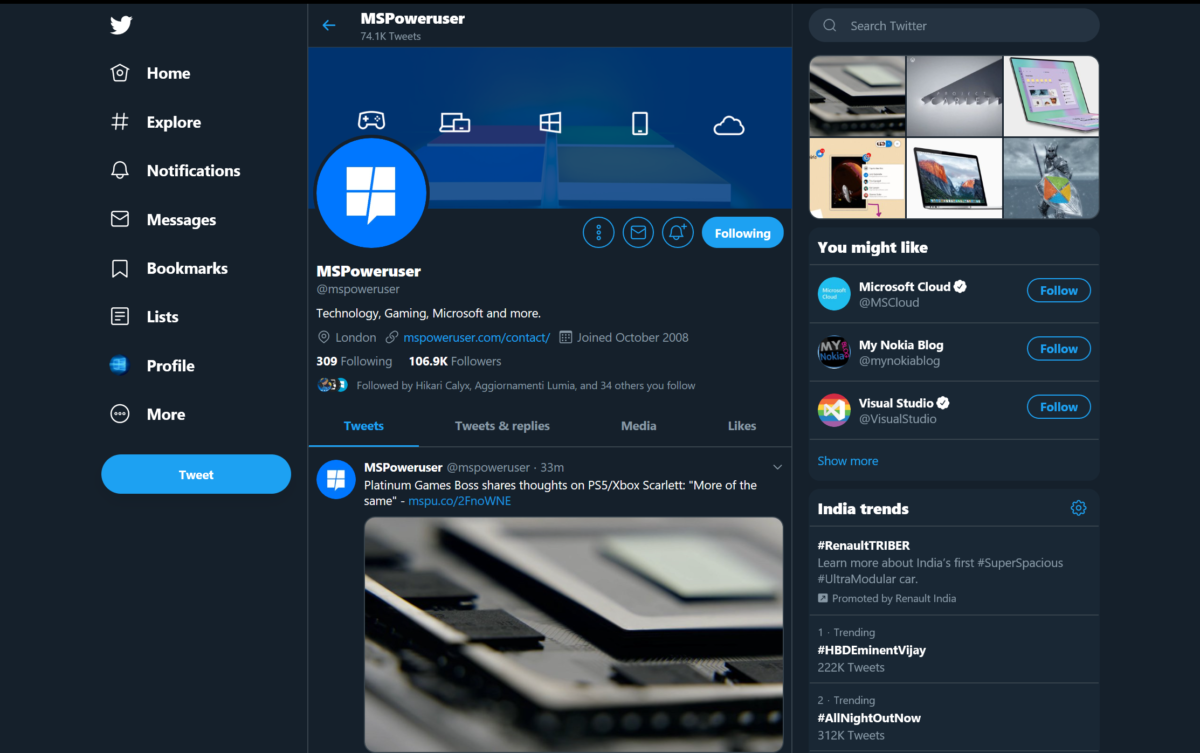Go back using the arrow icon
The image size is (1200, 753).
[x=329, y=25]
